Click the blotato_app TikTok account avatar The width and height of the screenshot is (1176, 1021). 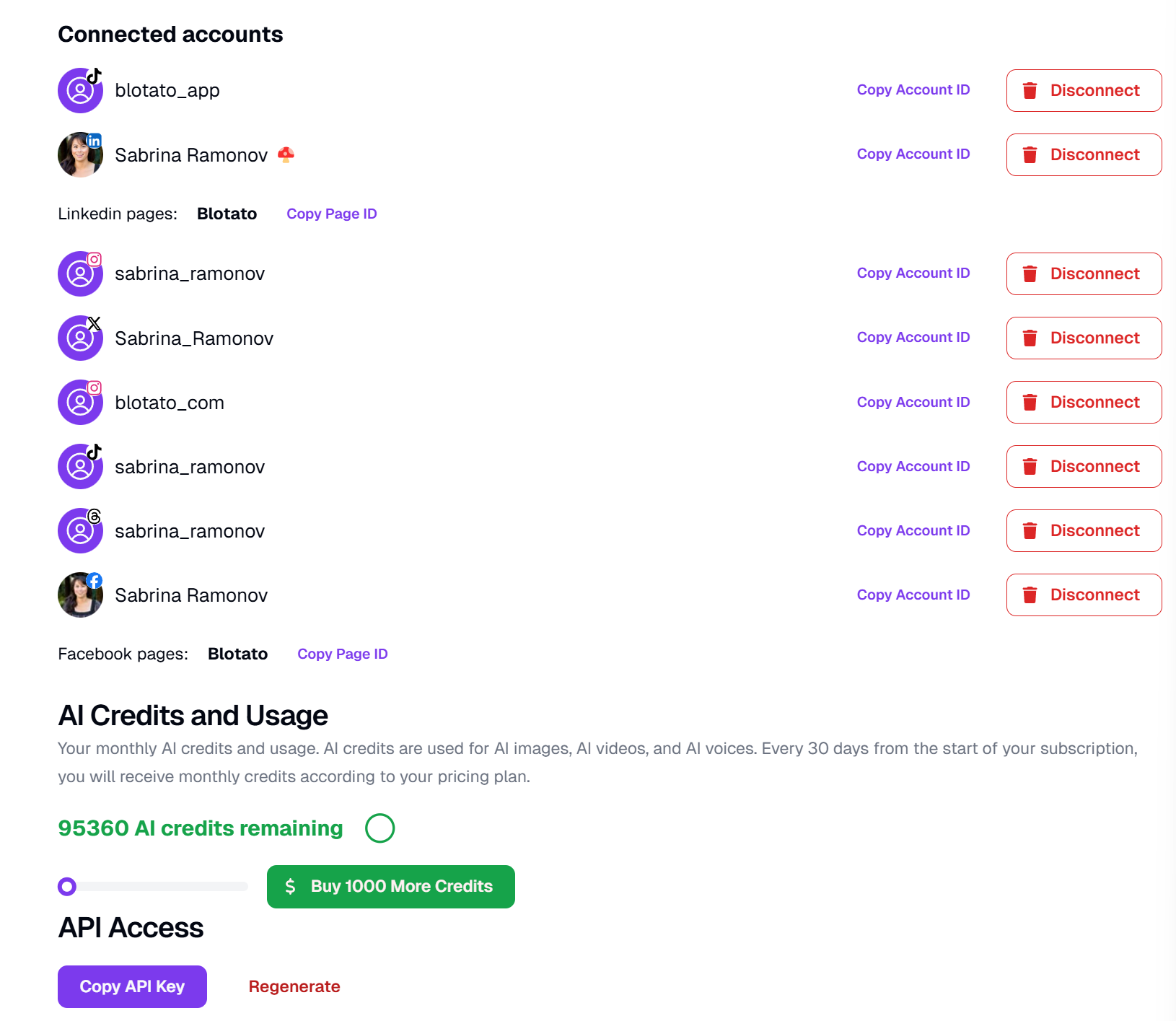80,91
